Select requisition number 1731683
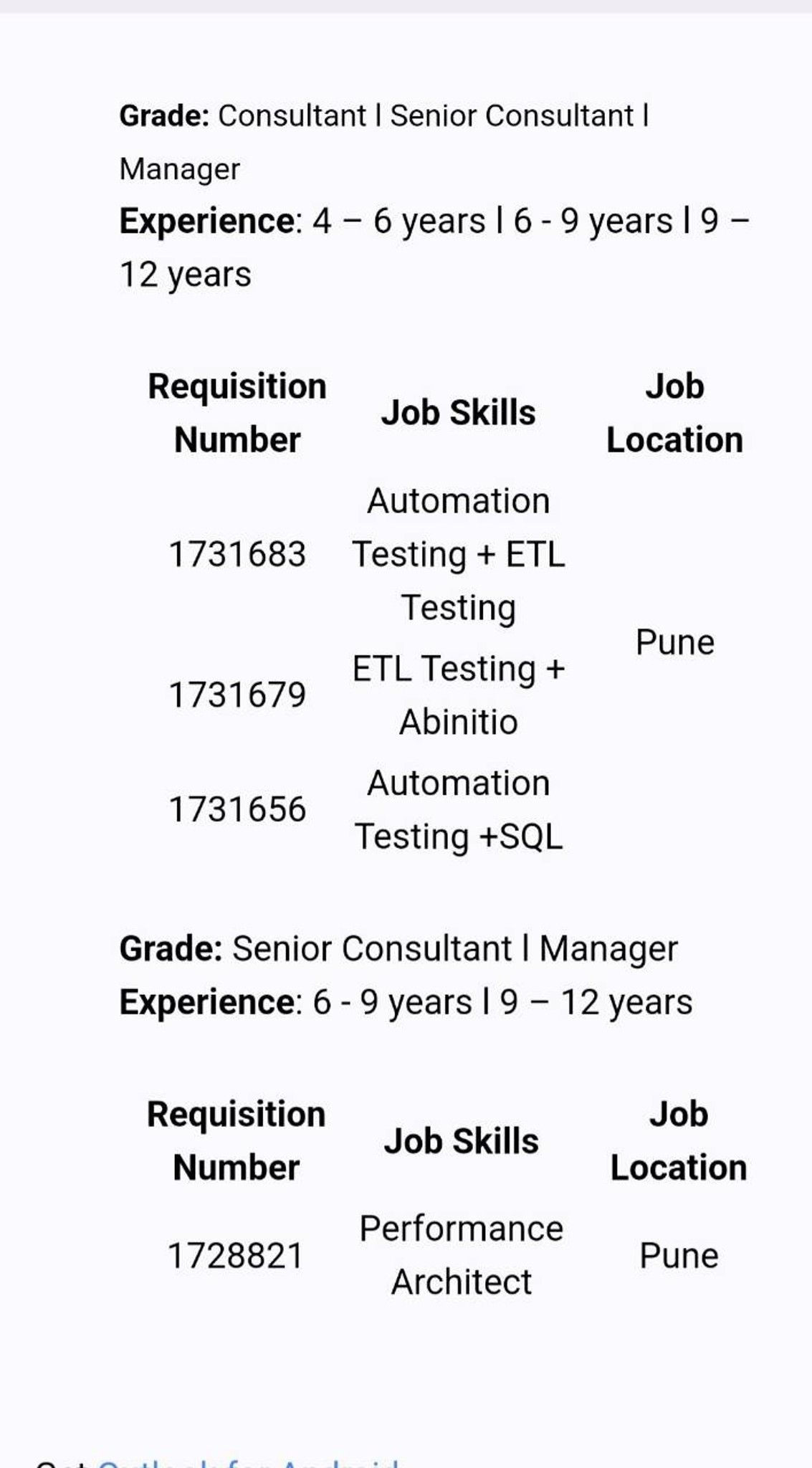This screenshot has height=1468, width=812. (x=237, y=554)
